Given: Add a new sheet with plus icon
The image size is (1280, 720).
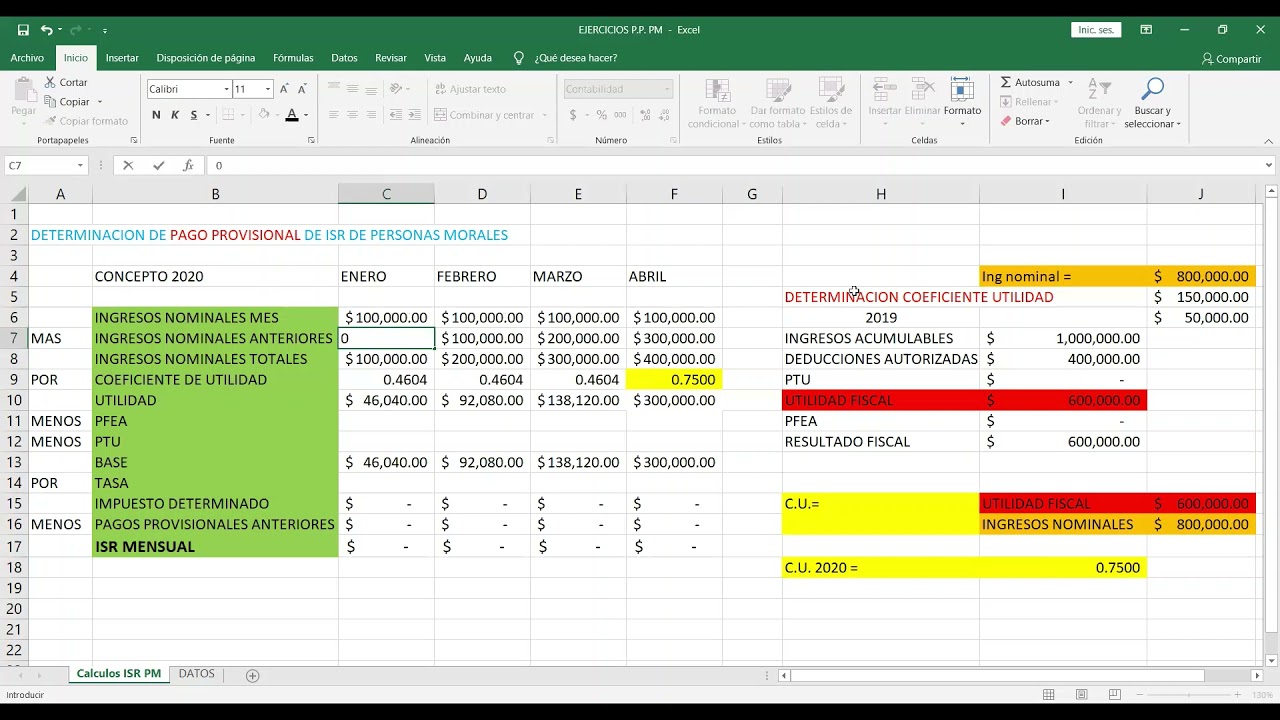Looking at the screenshot, I should point(252,676).
